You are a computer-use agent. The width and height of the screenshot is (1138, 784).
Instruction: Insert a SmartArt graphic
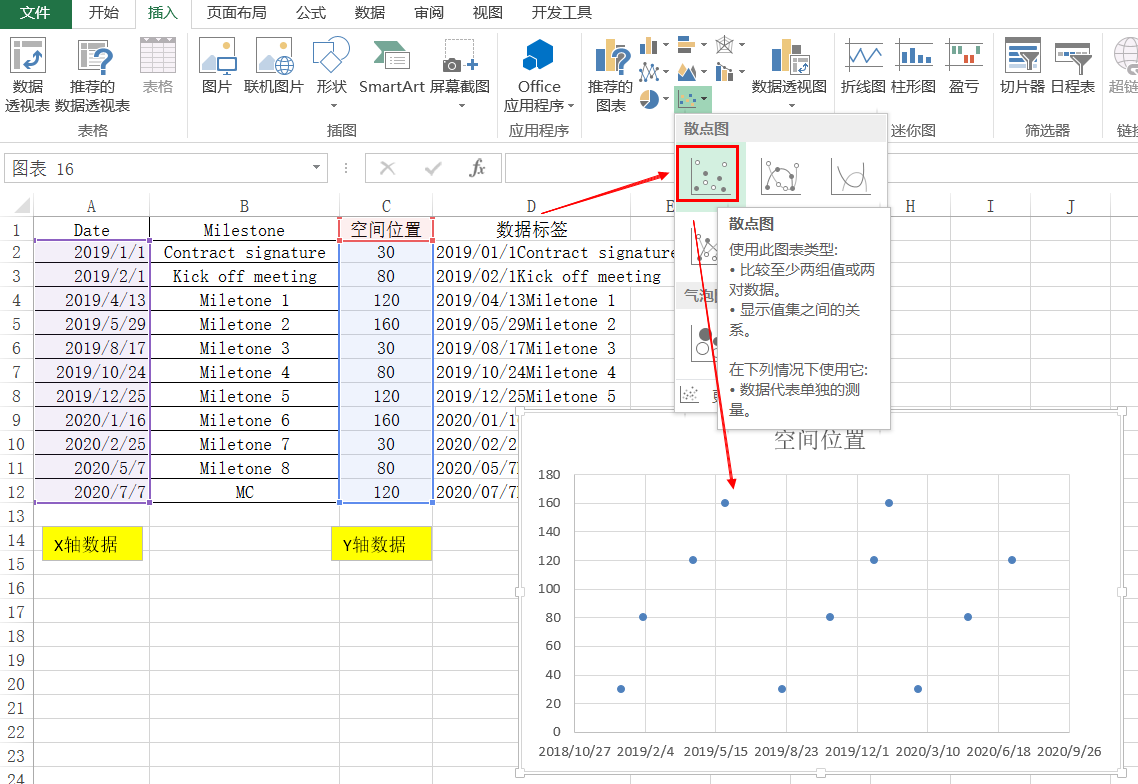392,67
